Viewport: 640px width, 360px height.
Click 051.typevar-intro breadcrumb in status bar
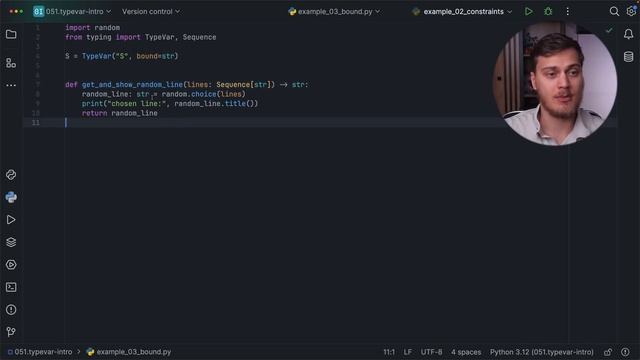click(40, 352)
